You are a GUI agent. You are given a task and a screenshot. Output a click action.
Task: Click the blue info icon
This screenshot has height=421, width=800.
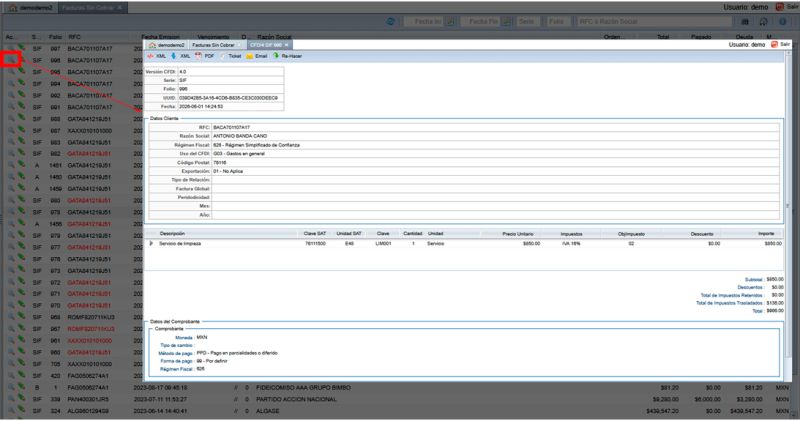pos(783,21)
